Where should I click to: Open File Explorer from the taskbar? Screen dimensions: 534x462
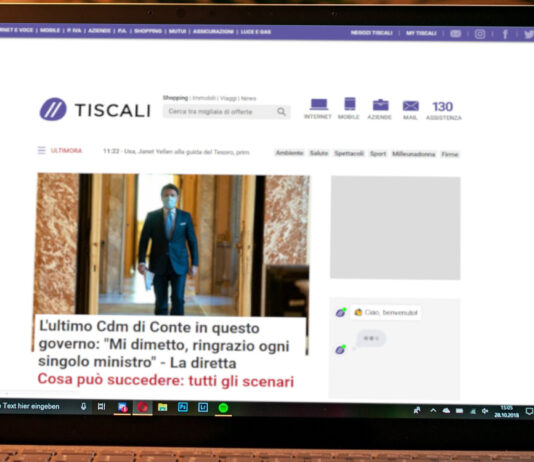pyautogui.click(x=162, y=407)
